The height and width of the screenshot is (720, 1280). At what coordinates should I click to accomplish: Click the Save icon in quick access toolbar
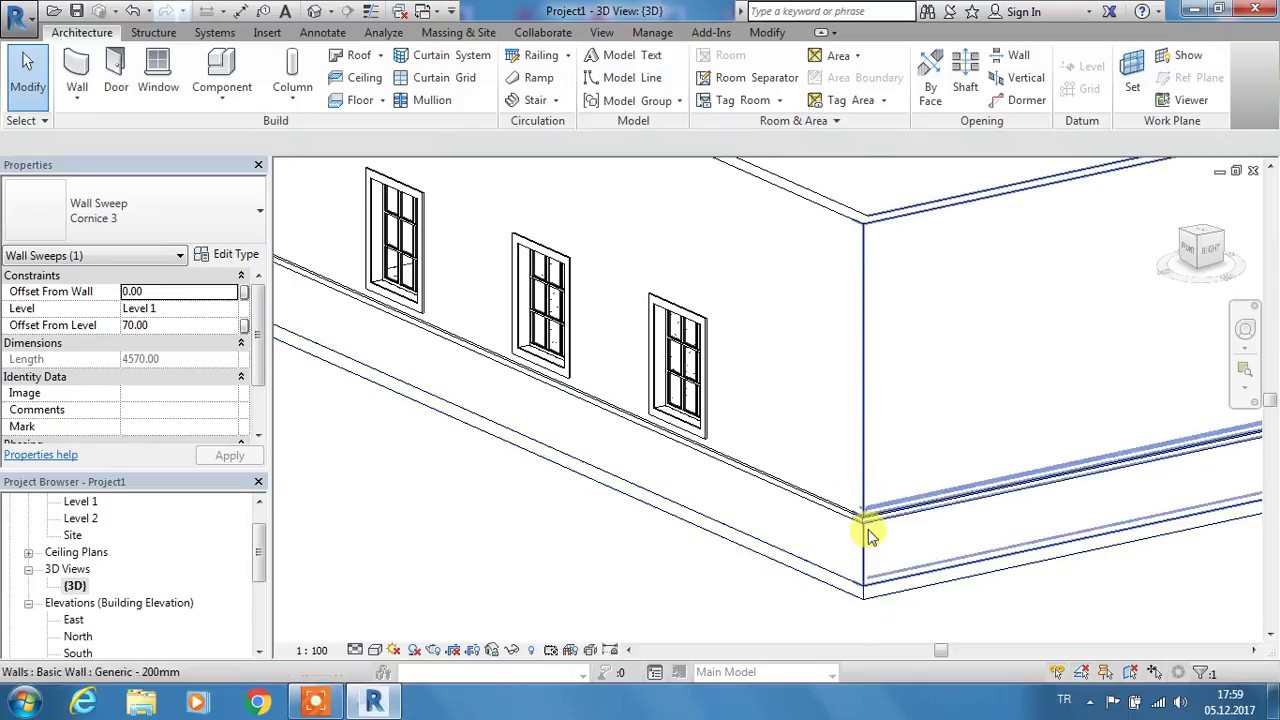(x=76, y=11)
